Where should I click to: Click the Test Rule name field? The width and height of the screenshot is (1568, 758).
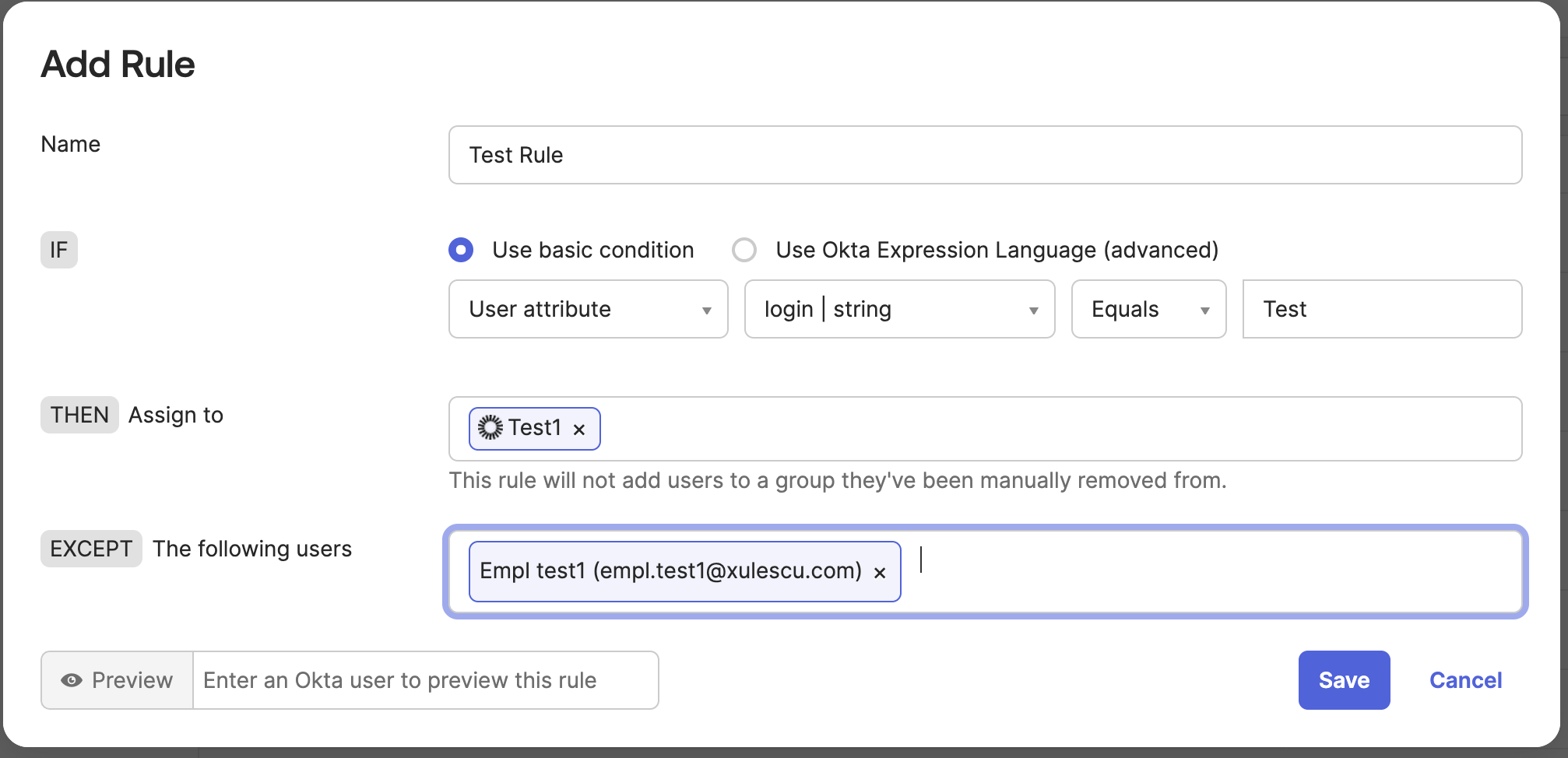click(985, 154)
